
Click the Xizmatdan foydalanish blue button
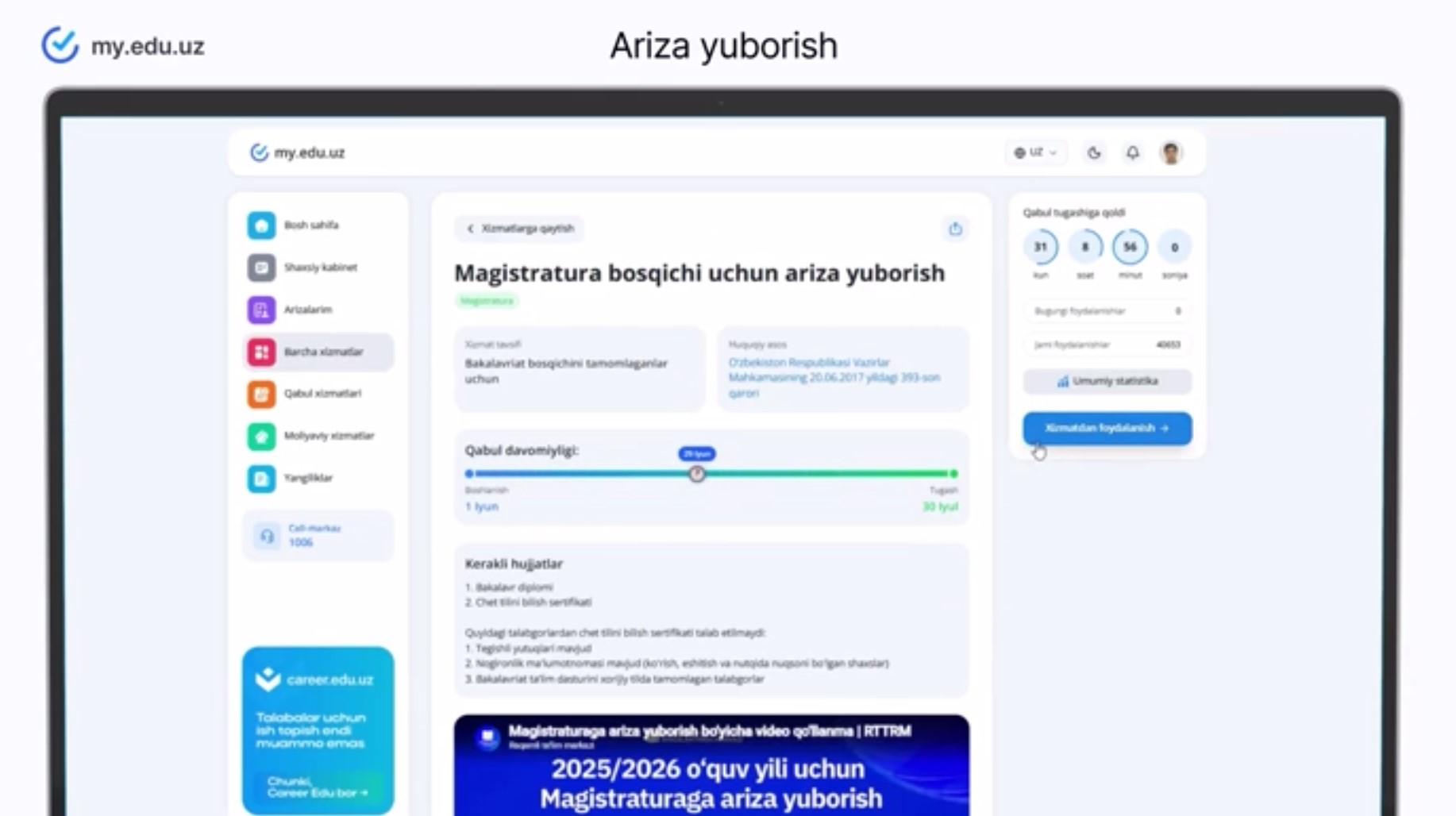[x=1107, y=429]
